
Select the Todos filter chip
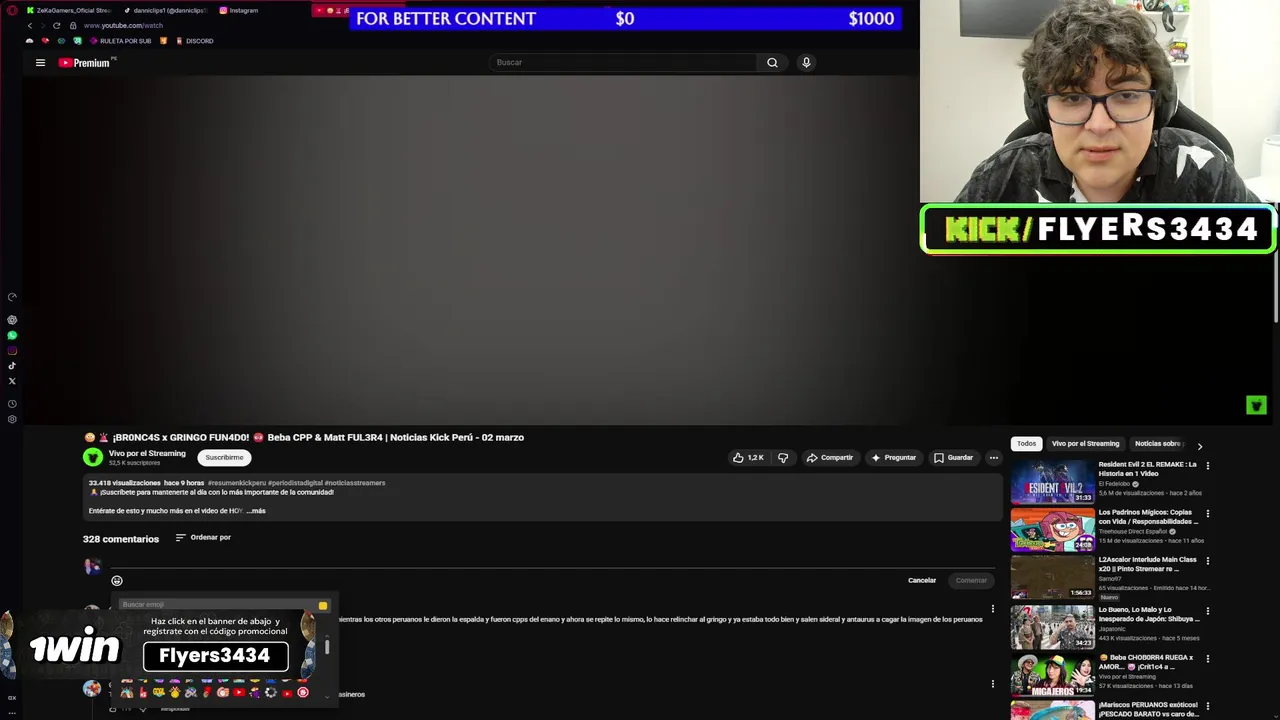(x=1027, y=444)
